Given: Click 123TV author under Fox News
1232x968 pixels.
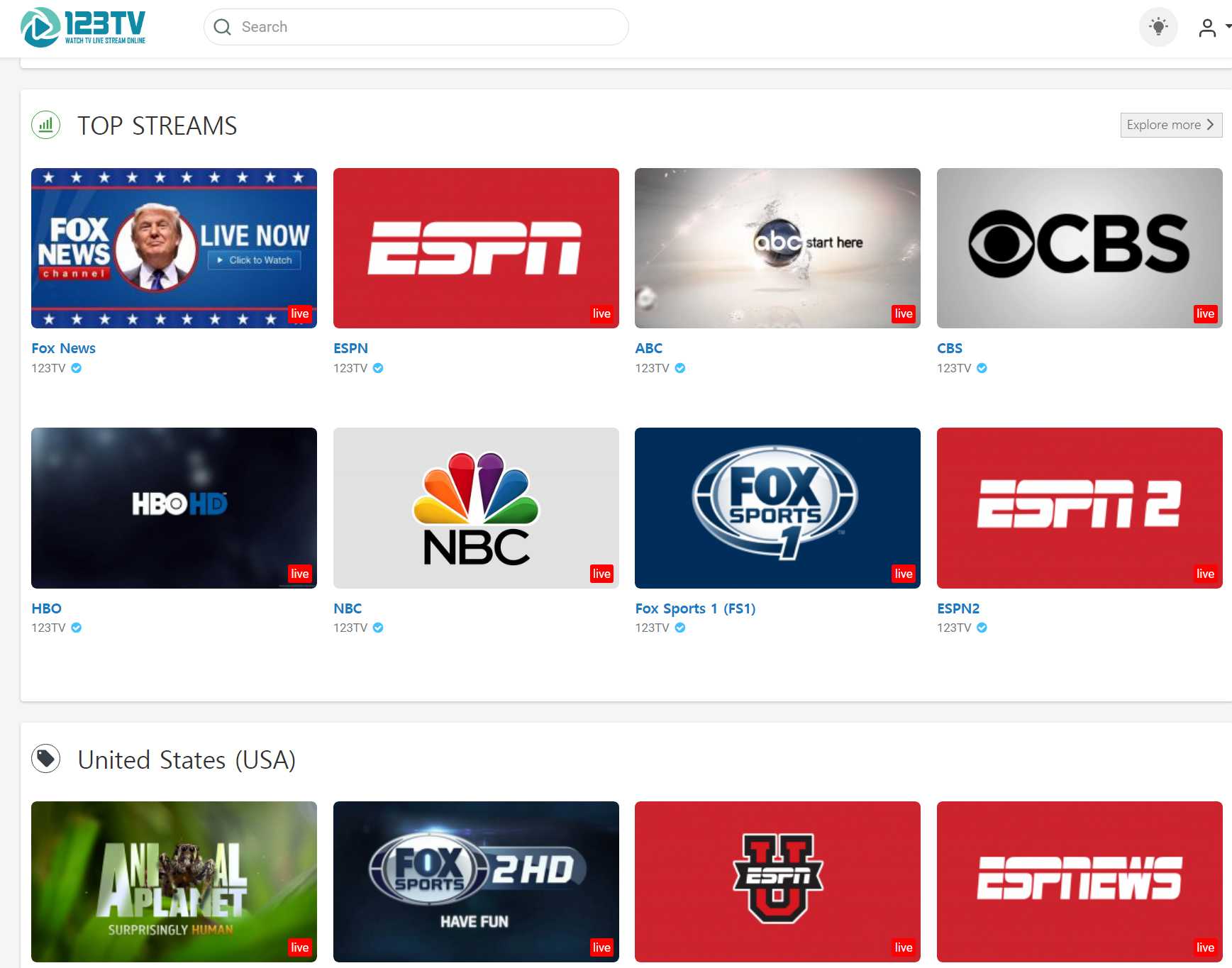Looking at the screenshot, I should tap(48, 368).
